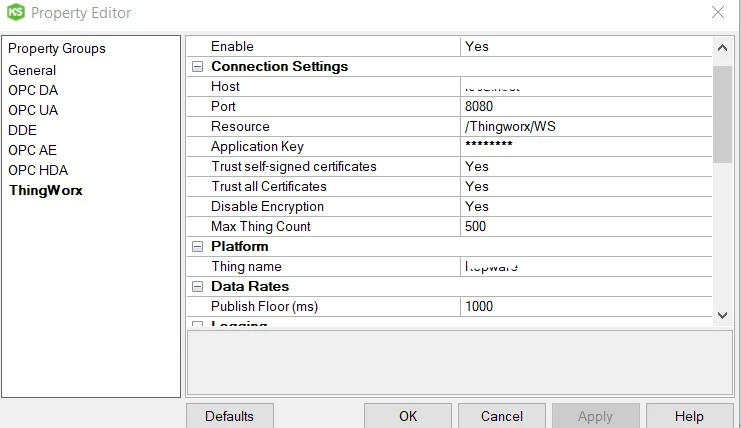Screen dimensions: 741x428
Task: Click the Platform header text
Action: click(x=240, y=247)
